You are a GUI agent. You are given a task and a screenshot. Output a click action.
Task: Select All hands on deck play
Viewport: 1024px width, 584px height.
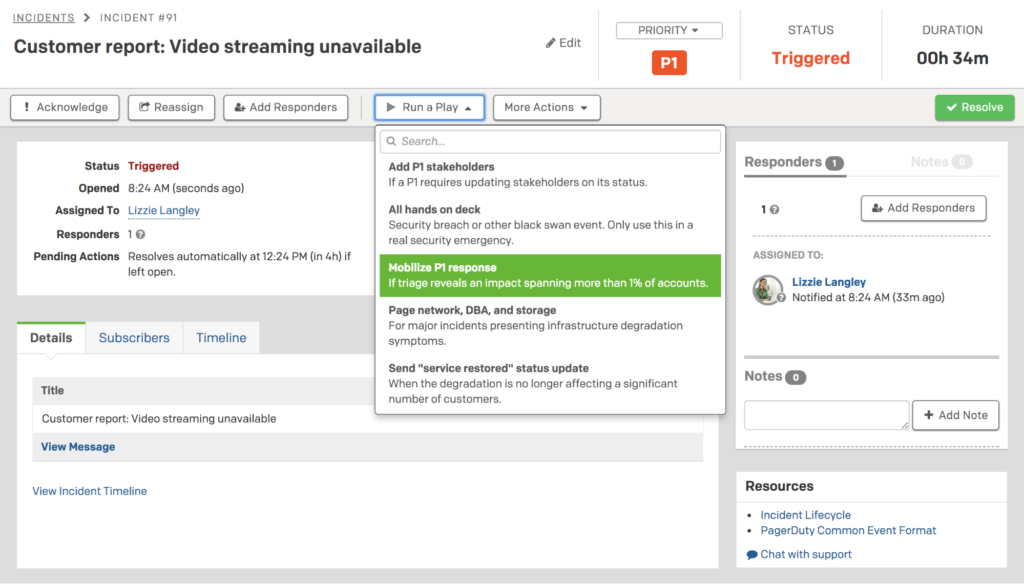(x=551, y=225)
